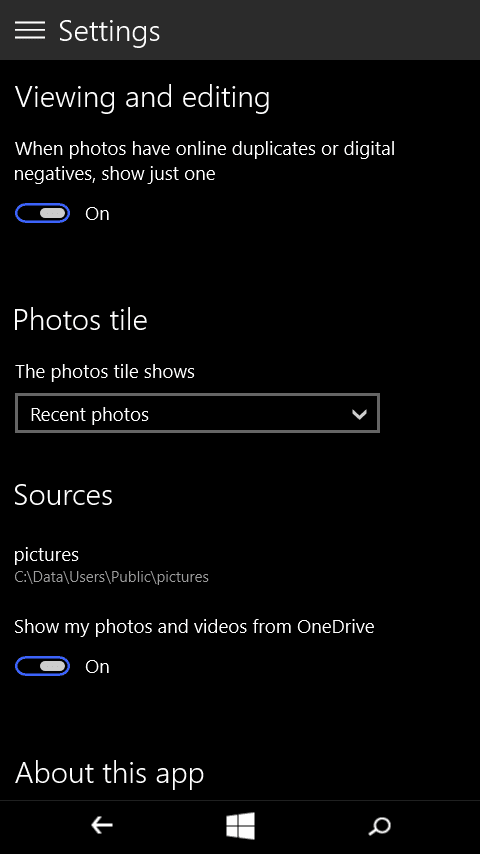Select the Viewing and editing heading
This screenshot has width=480, height=854.
142,98
